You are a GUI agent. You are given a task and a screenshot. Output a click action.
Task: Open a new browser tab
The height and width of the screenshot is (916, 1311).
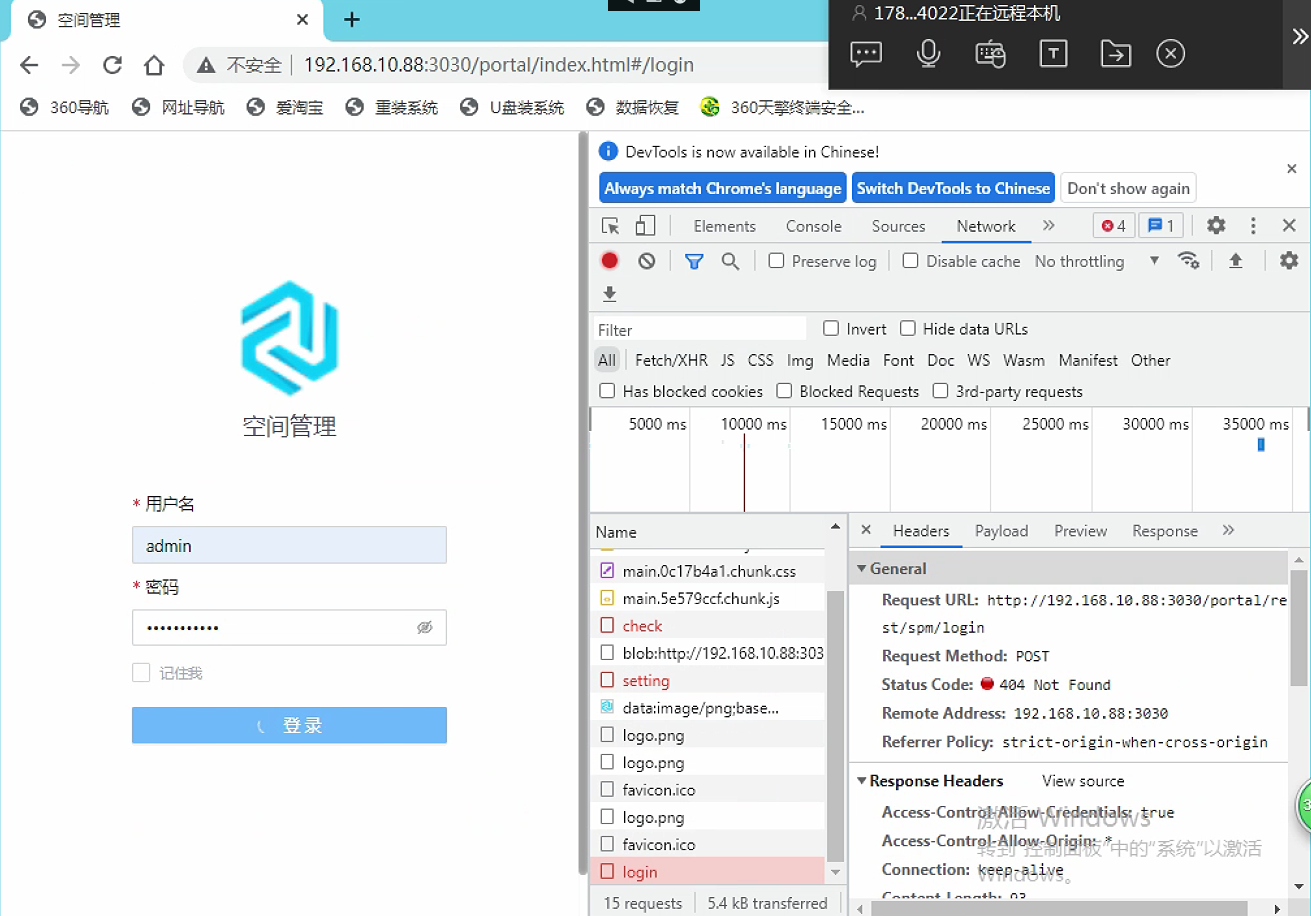click(352, 19)
